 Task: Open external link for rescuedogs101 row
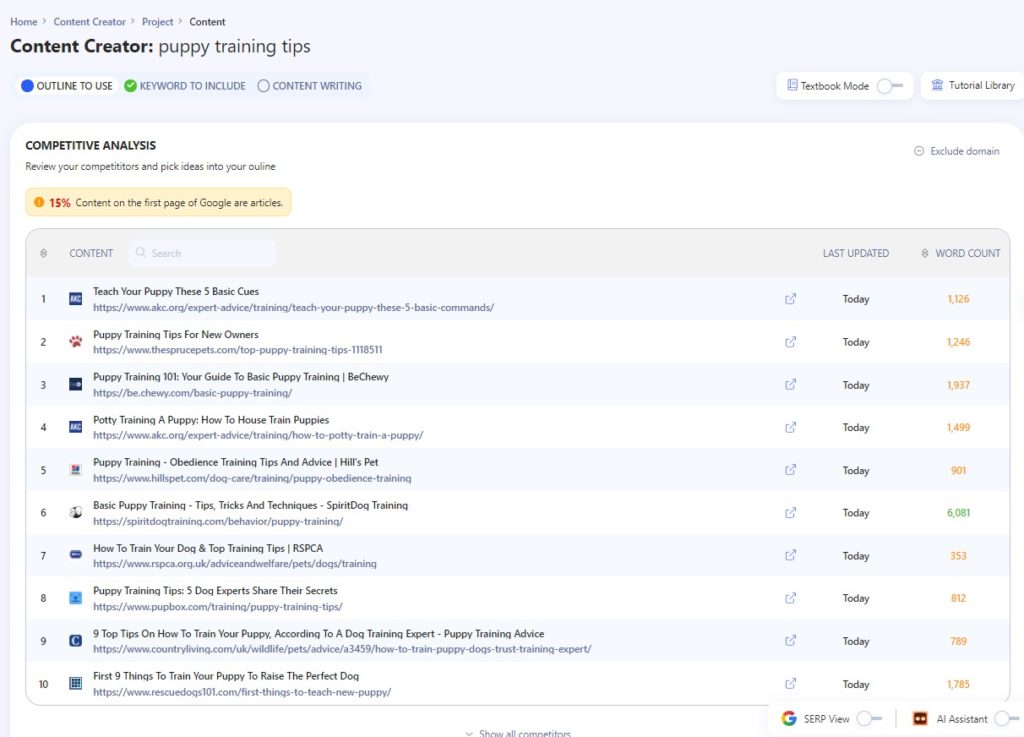pyautogui.click(x=790, y=684)
